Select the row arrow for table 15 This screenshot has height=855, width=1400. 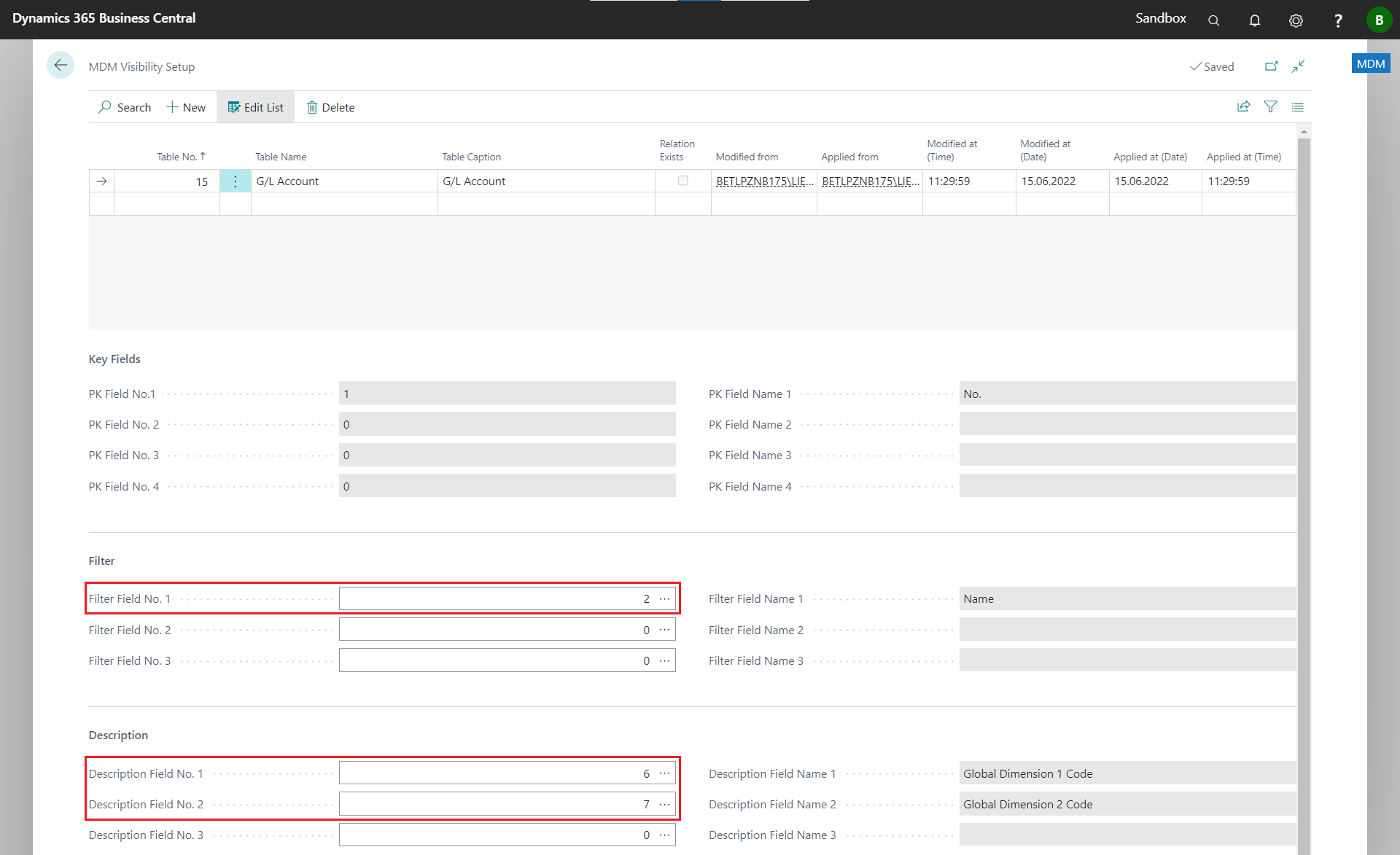[x=101, y=181]
